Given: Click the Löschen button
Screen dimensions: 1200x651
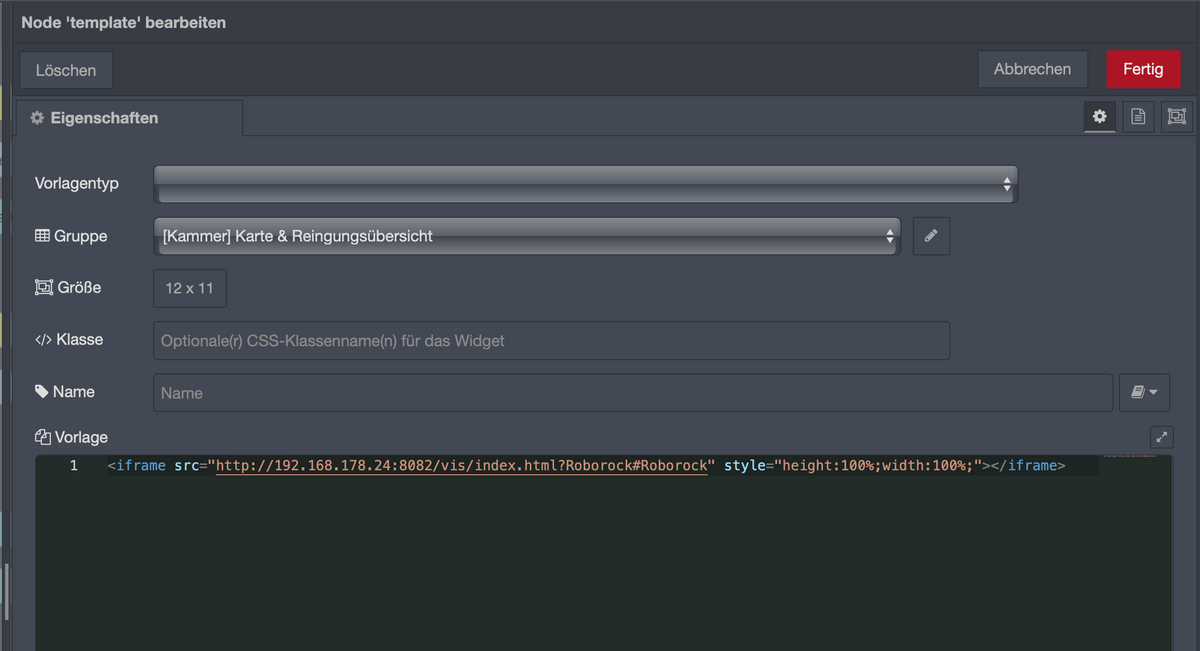Looking at the screenshot, I should (66, 70).
